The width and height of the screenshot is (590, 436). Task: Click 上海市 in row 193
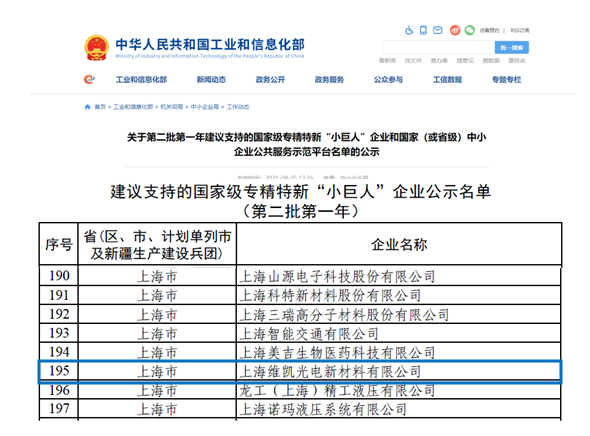pos(157,334)
